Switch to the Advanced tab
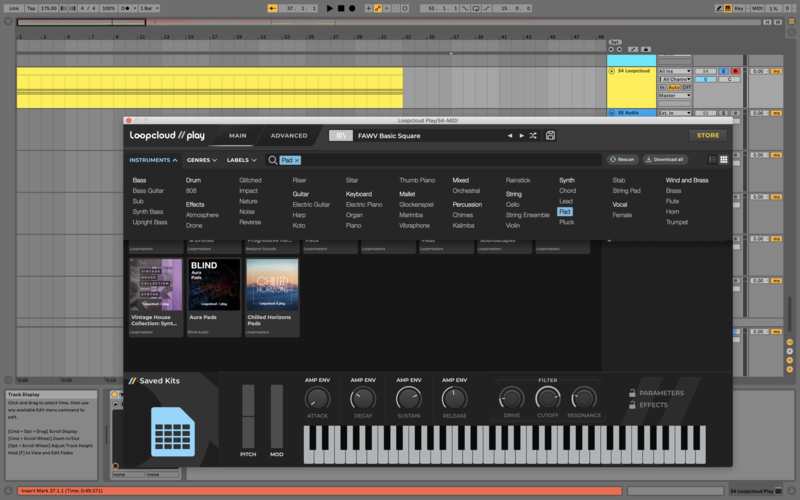Image resolution: width=800 pixels, height=500 pixels. click(289, 135)
